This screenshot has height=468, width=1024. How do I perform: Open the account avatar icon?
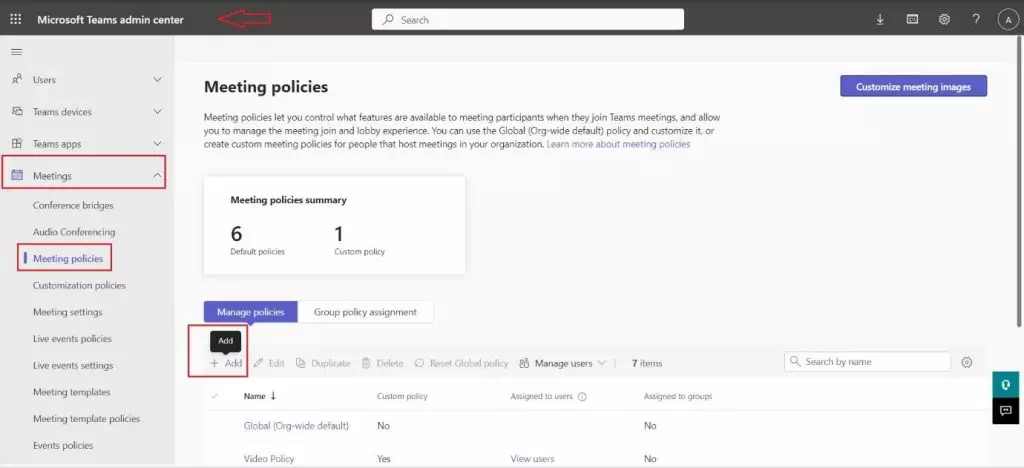pos(1007,19)
